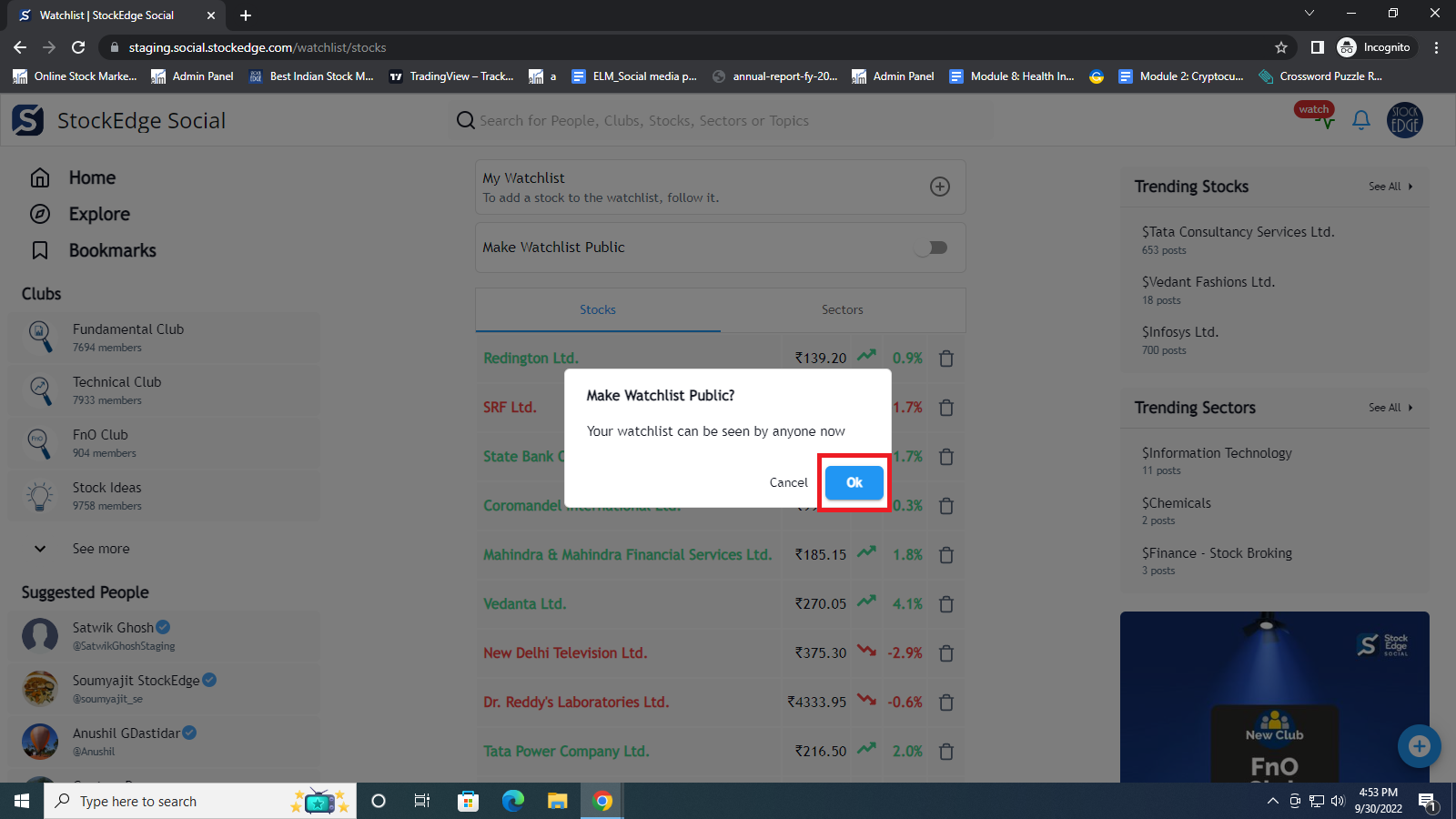
Task: Open the notifications bell
Action: click(1361, 120)
